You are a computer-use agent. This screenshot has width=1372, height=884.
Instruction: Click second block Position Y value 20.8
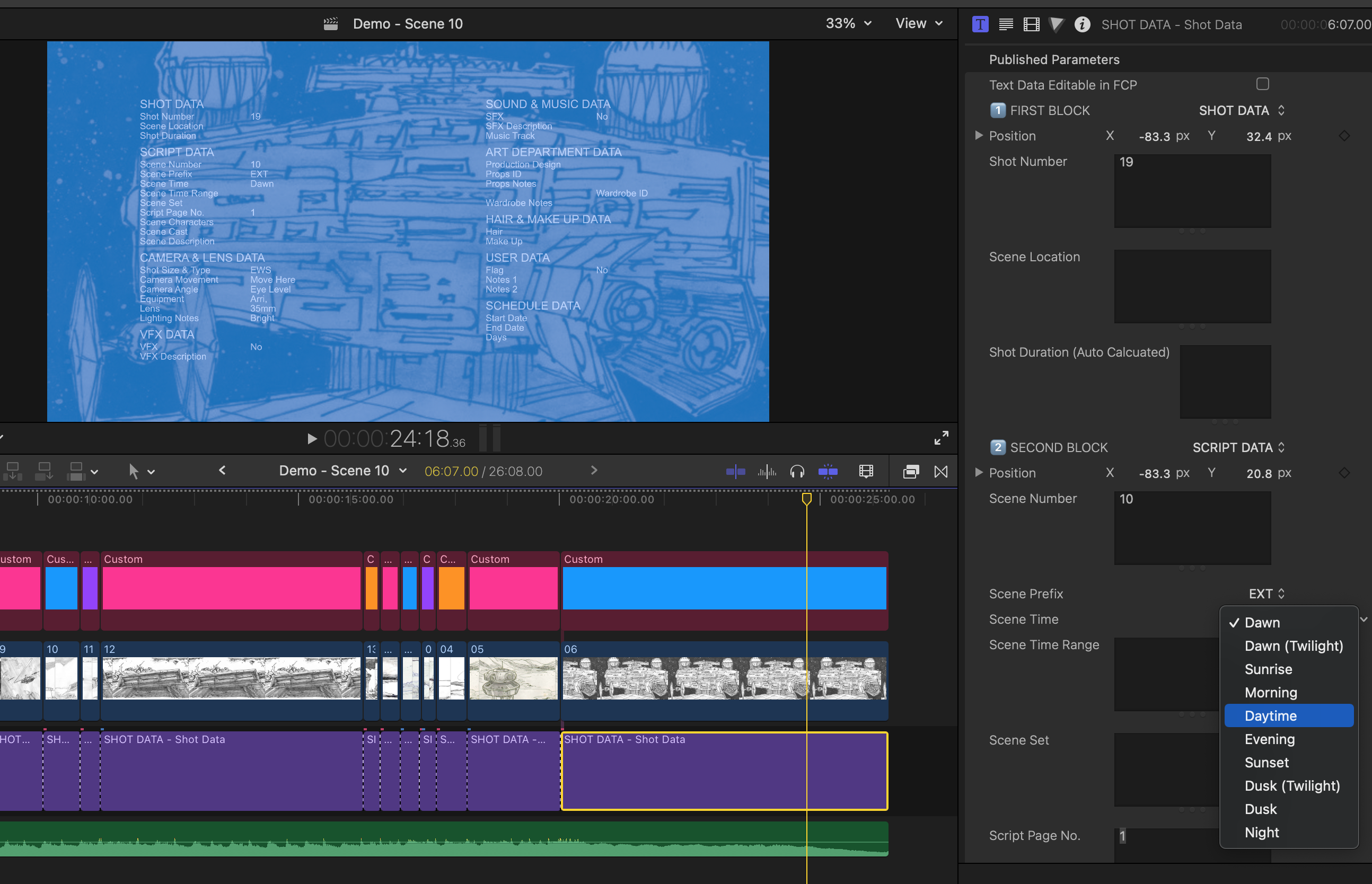coord(1259,473)
